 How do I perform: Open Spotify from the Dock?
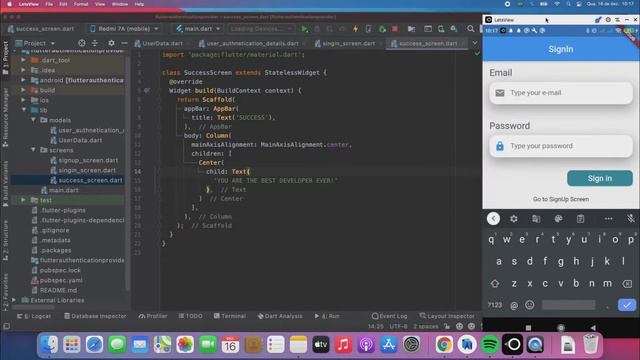tap(490, 345)
